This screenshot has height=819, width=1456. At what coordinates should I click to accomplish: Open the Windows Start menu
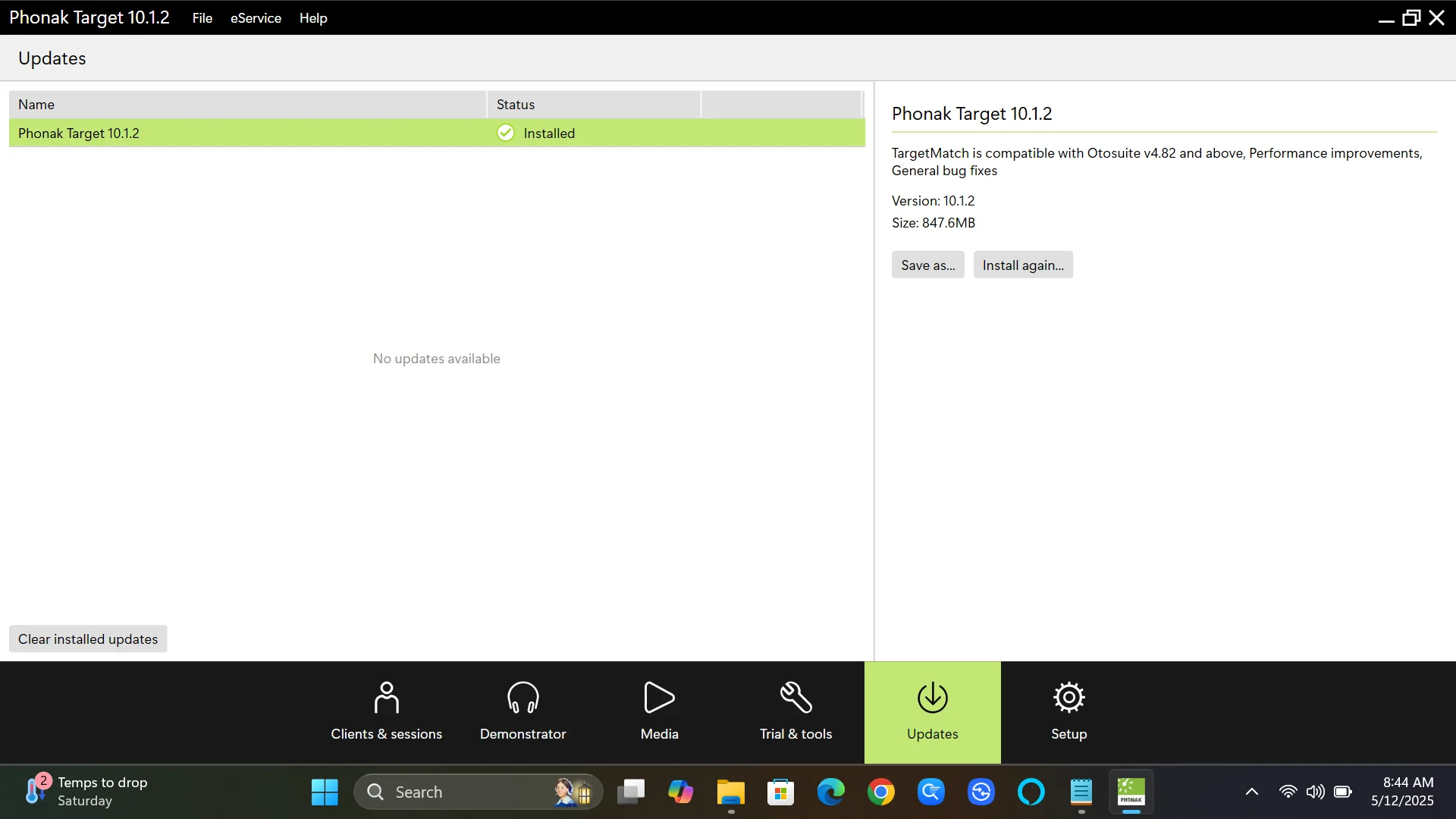pos(325,792)
